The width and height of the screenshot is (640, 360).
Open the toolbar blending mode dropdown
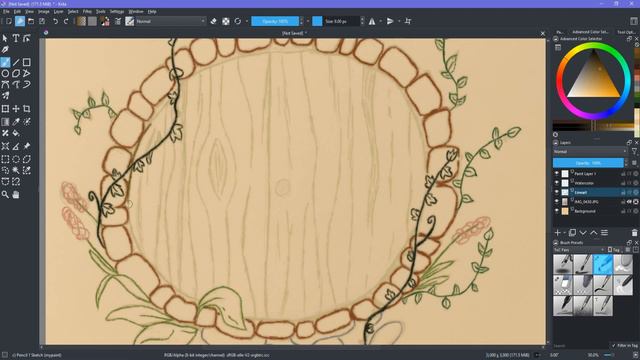[170, 21]
